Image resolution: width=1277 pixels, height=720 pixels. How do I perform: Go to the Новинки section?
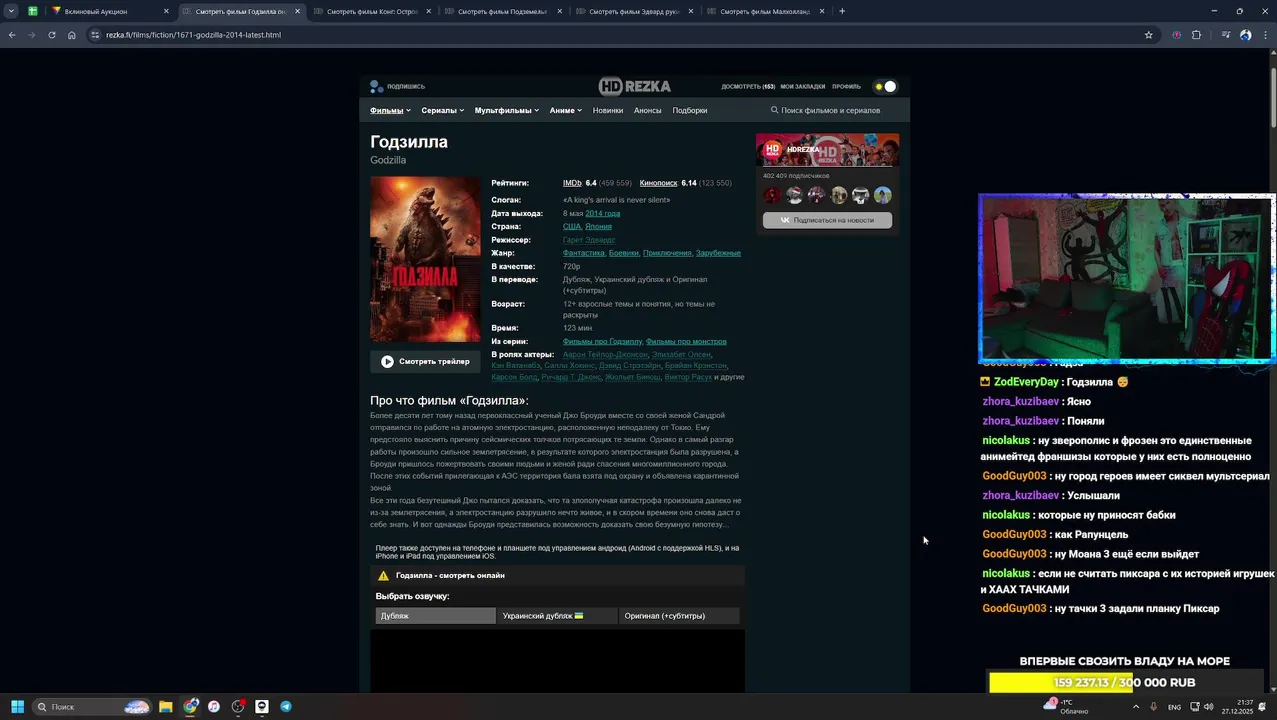point(607,110)
